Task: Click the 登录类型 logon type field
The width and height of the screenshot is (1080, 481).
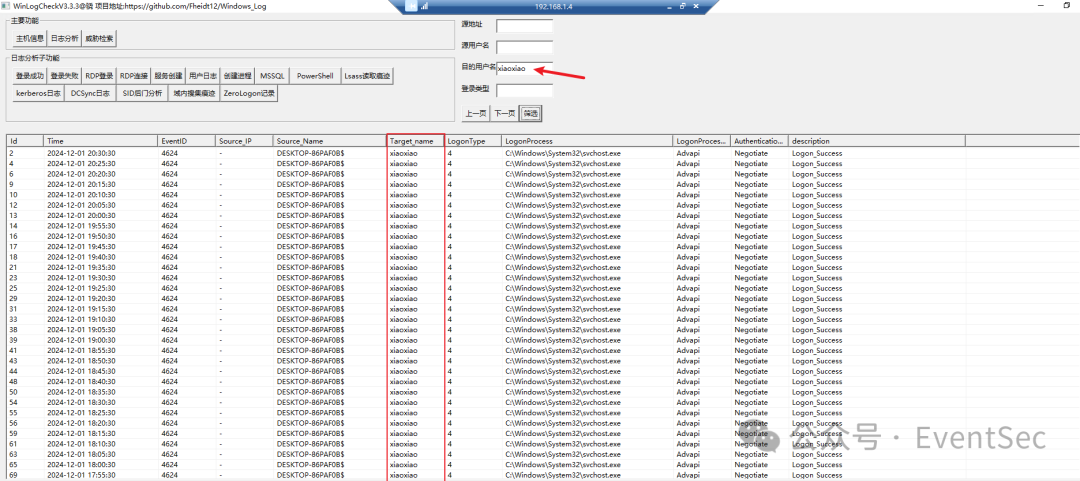Action: [524, 90]
